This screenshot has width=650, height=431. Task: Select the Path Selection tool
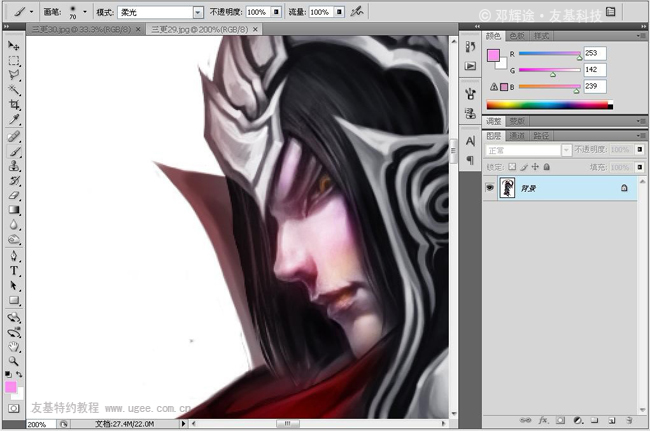tap(14, 286)
